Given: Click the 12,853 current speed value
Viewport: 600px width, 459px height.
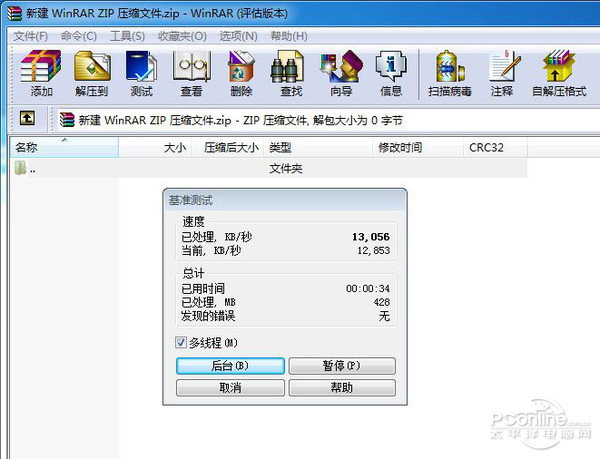Looking at the screenshot, I should 373,251.
